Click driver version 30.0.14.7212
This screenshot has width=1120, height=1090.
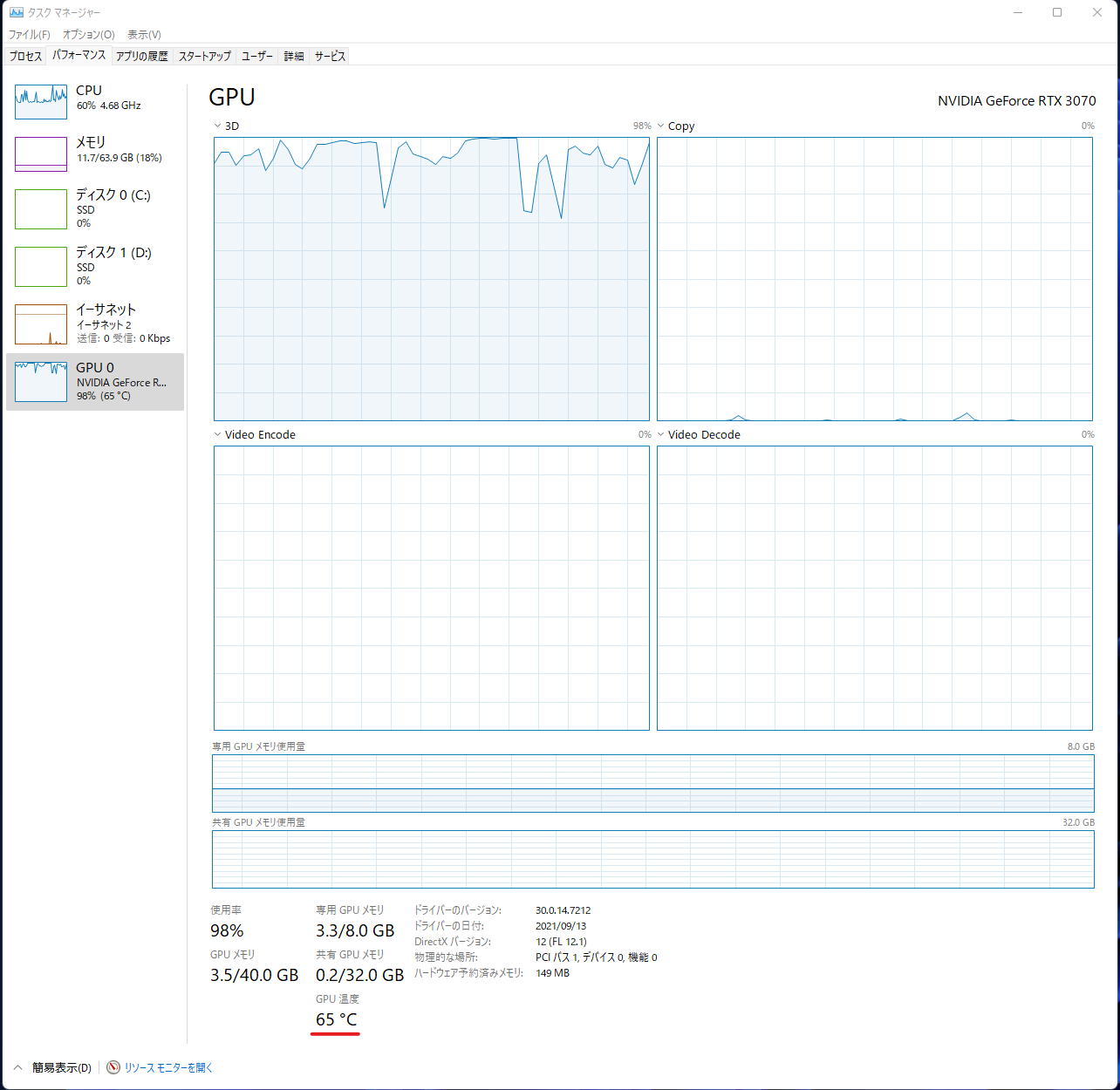[x=563, y=910]
